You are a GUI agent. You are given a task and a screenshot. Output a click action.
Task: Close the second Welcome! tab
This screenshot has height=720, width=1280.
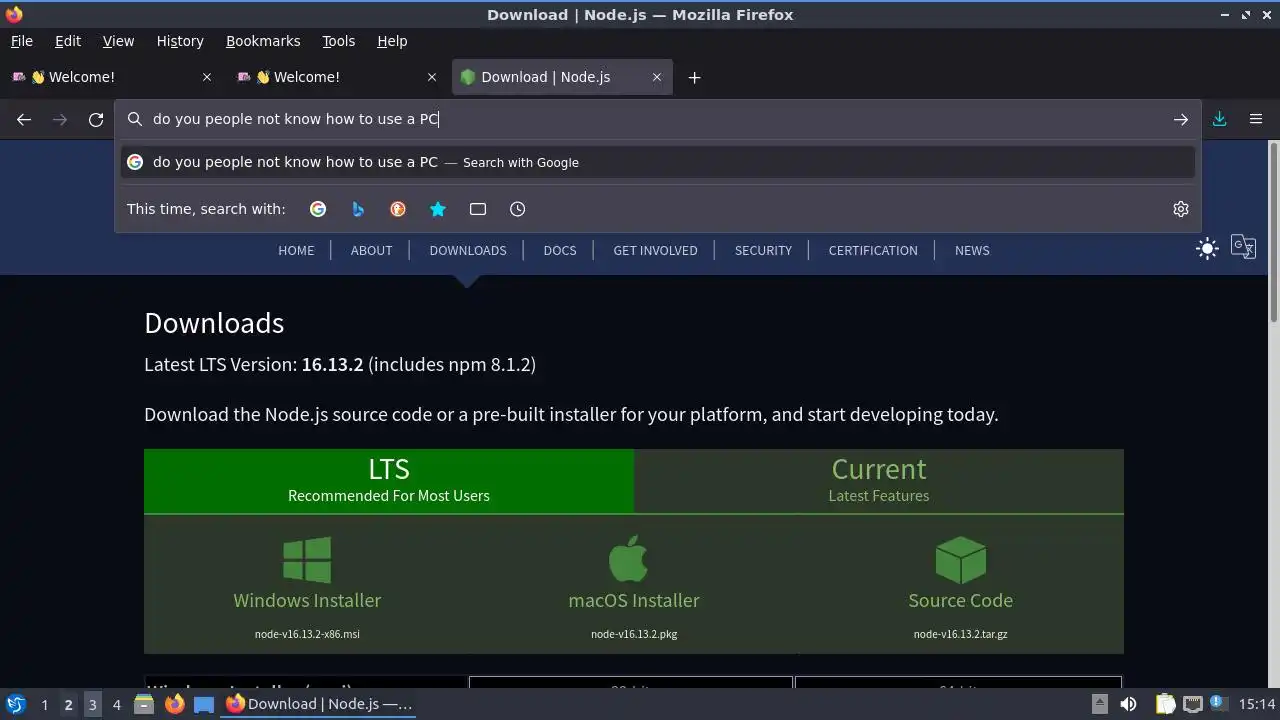point(432,77)
